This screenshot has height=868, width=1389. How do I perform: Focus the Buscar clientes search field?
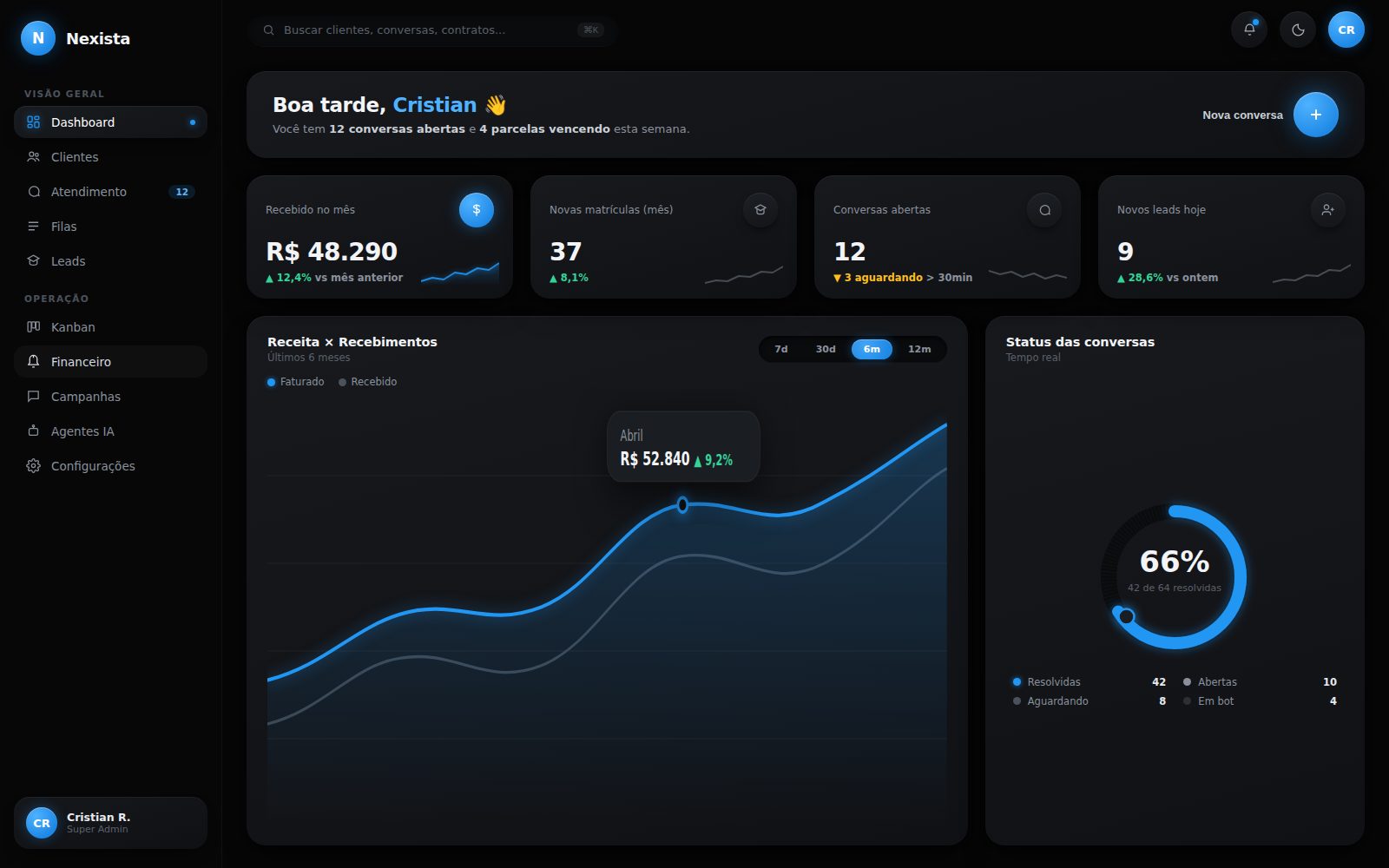click(432, 30)
